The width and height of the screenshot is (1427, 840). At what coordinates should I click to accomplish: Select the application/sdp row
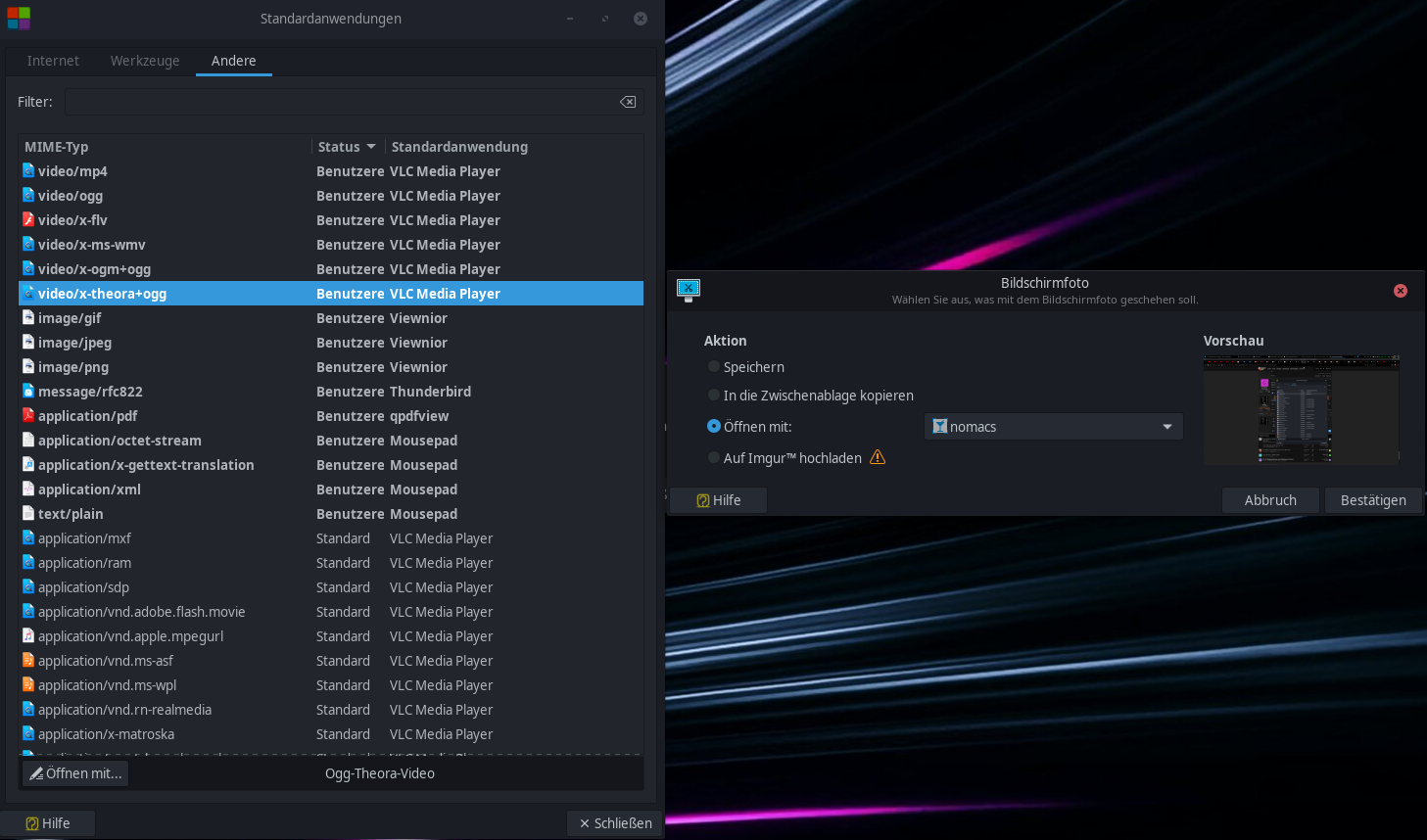pos(331,586)
